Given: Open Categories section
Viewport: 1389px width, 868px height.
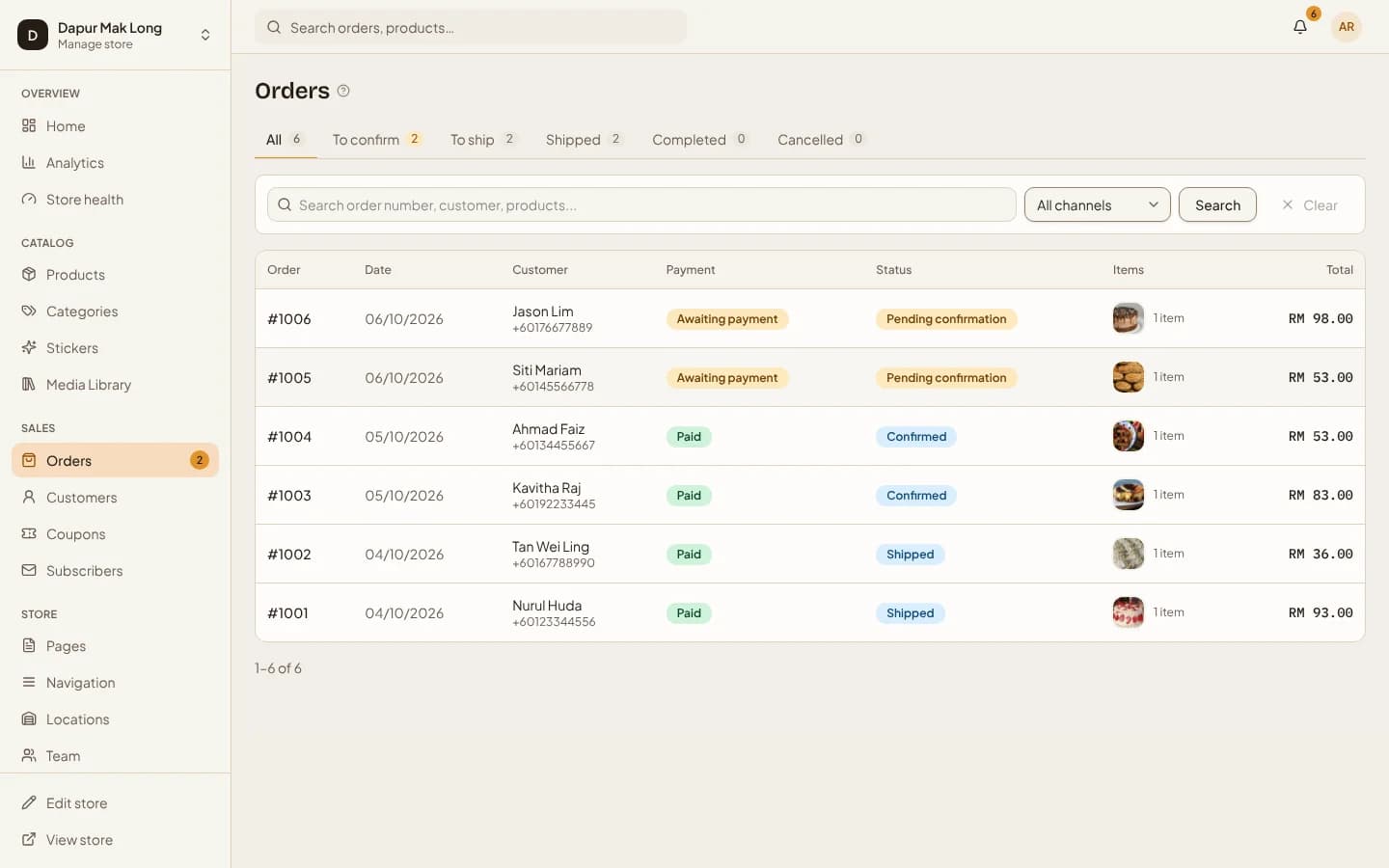Looking at the screenshot, I should (116, 312).
